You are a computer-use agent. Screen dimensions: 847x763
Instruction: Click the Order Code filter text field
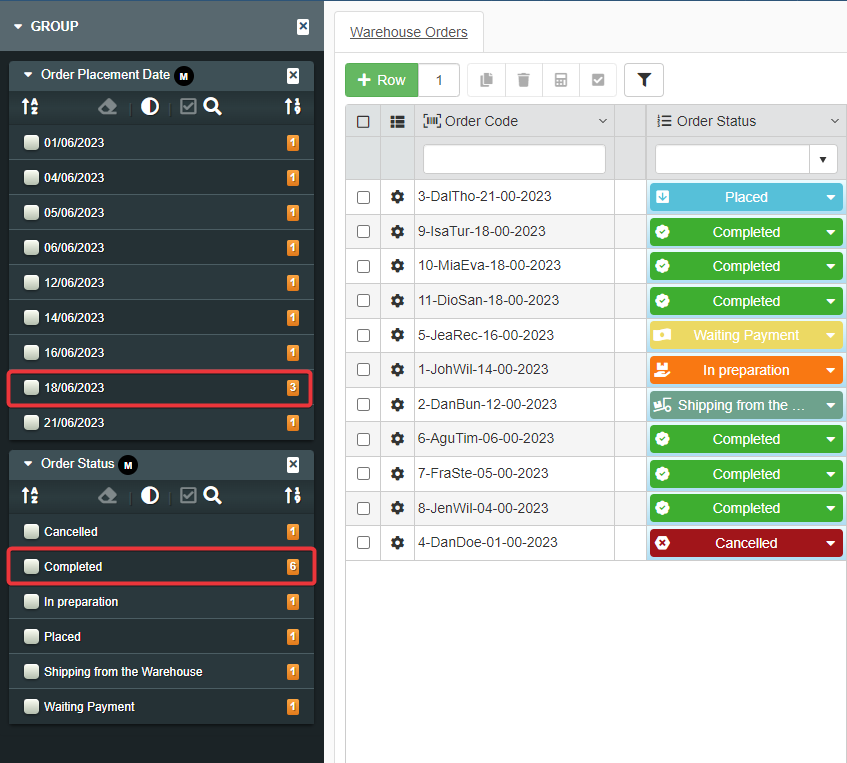pyautogui.click(x=514, y=159)
